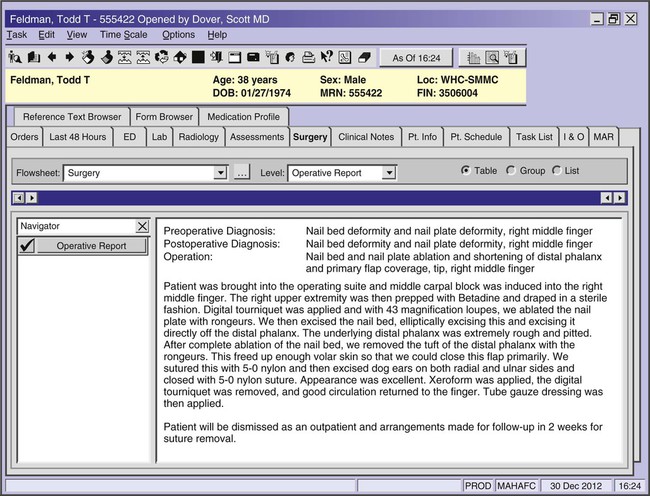Click the As Of 16:24 button

[x=416, y=58]
